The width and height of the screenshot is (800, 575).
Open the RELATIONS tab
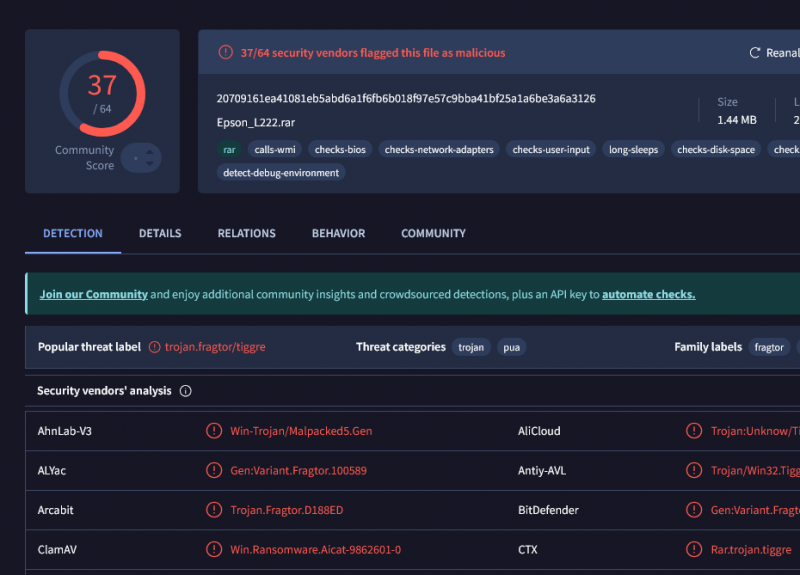coord(246,233)
